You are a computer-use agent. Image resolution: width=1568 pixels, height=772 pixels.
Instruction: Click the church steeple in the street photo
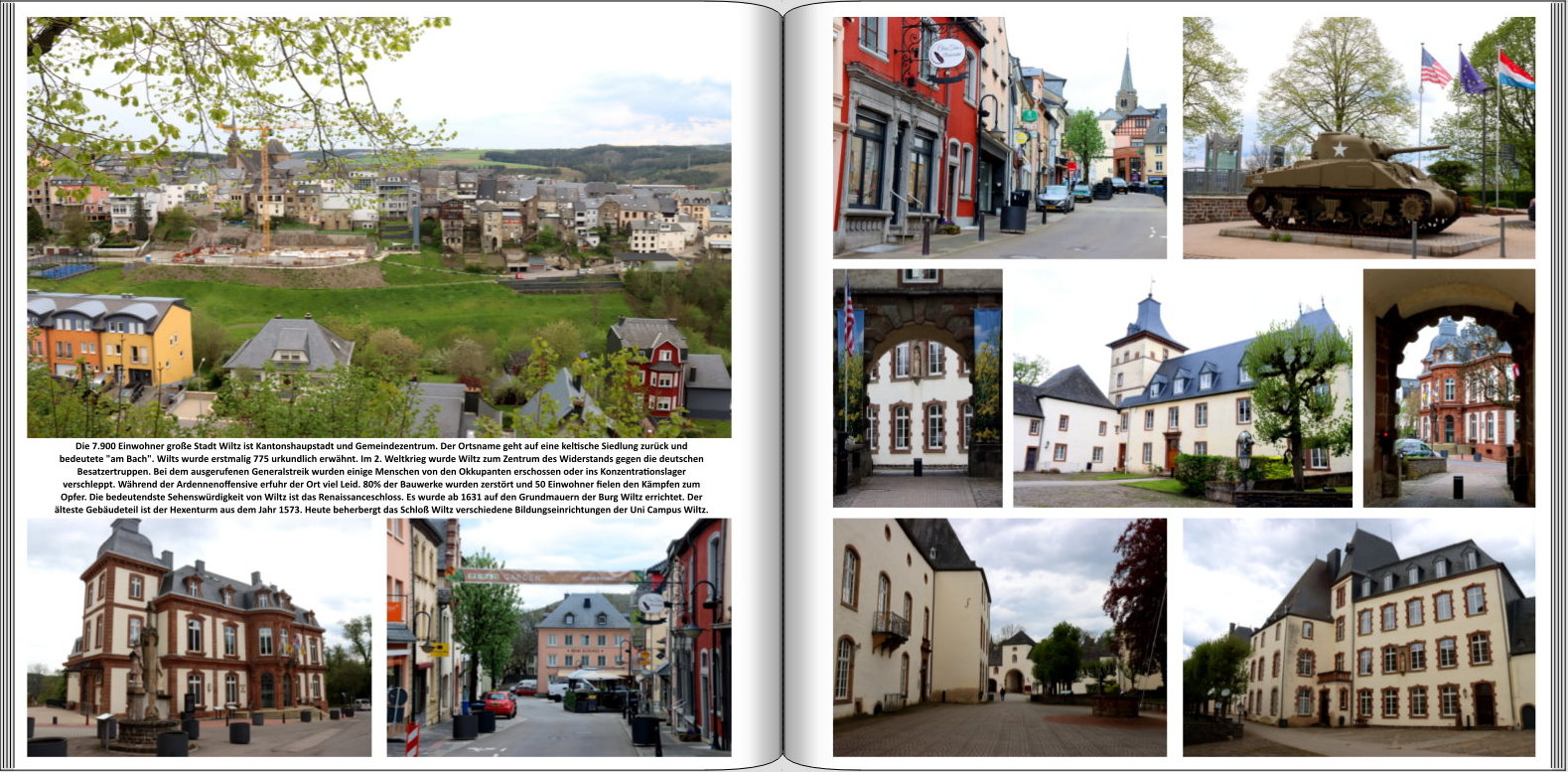(1126, 79)
